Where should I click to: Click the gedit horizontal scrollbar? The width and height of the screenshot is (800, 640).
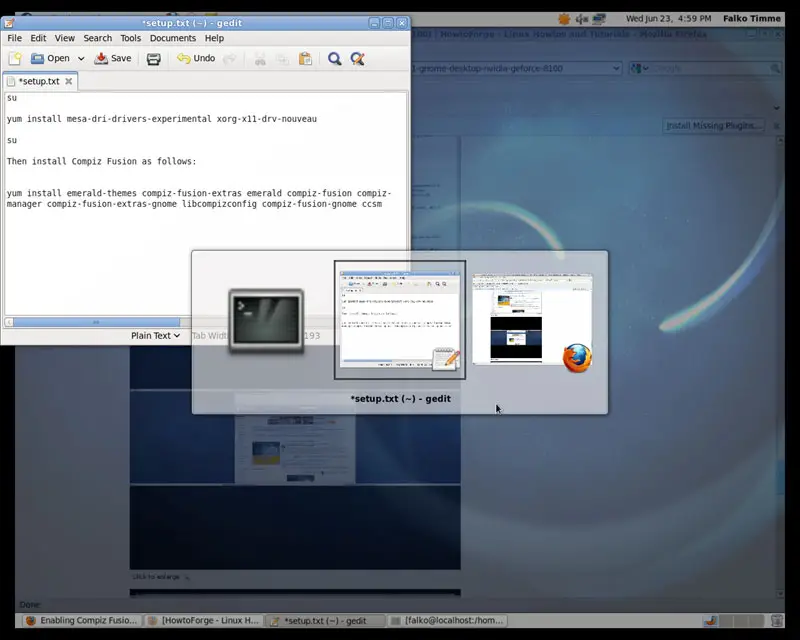tap(95, 322)
